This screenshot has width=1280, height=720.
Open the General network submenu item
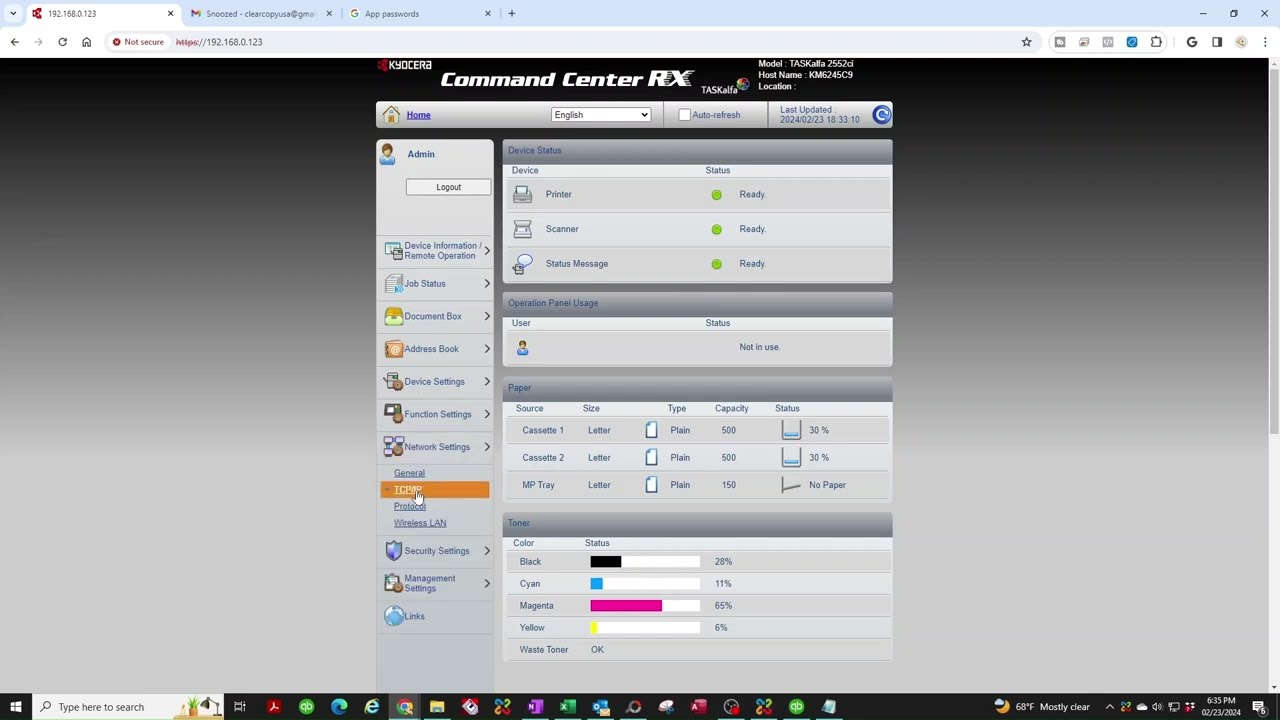[409, 473]
